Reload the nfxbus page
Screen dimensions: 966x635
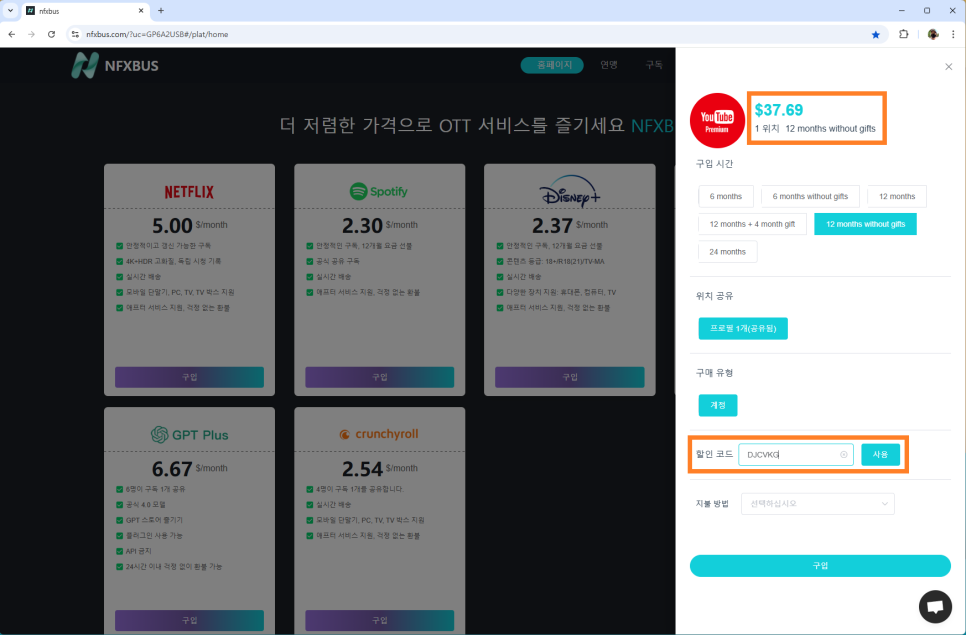(51, 34)
